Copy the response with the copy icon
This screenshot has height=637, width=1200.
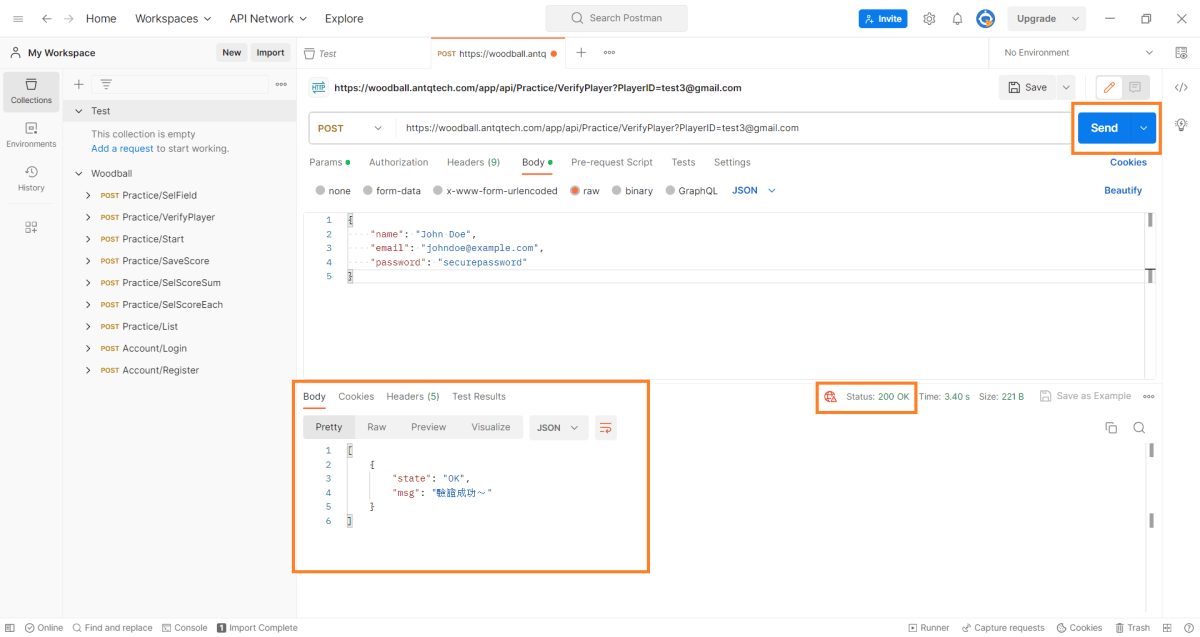(x=1111, y=427)
